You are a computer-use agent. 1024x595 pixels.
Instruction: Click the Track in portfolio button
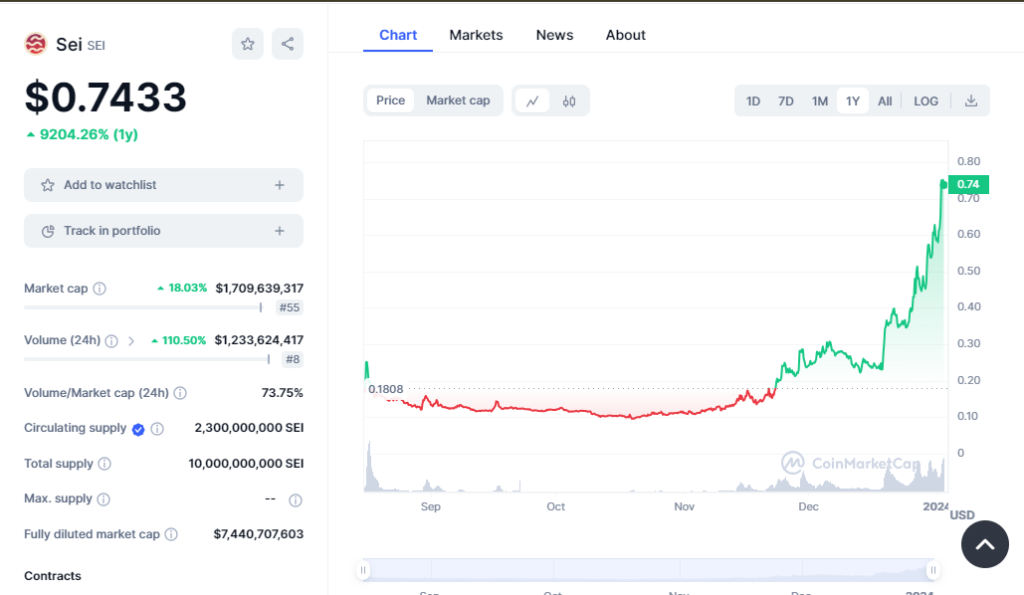[x=164, y=231]
